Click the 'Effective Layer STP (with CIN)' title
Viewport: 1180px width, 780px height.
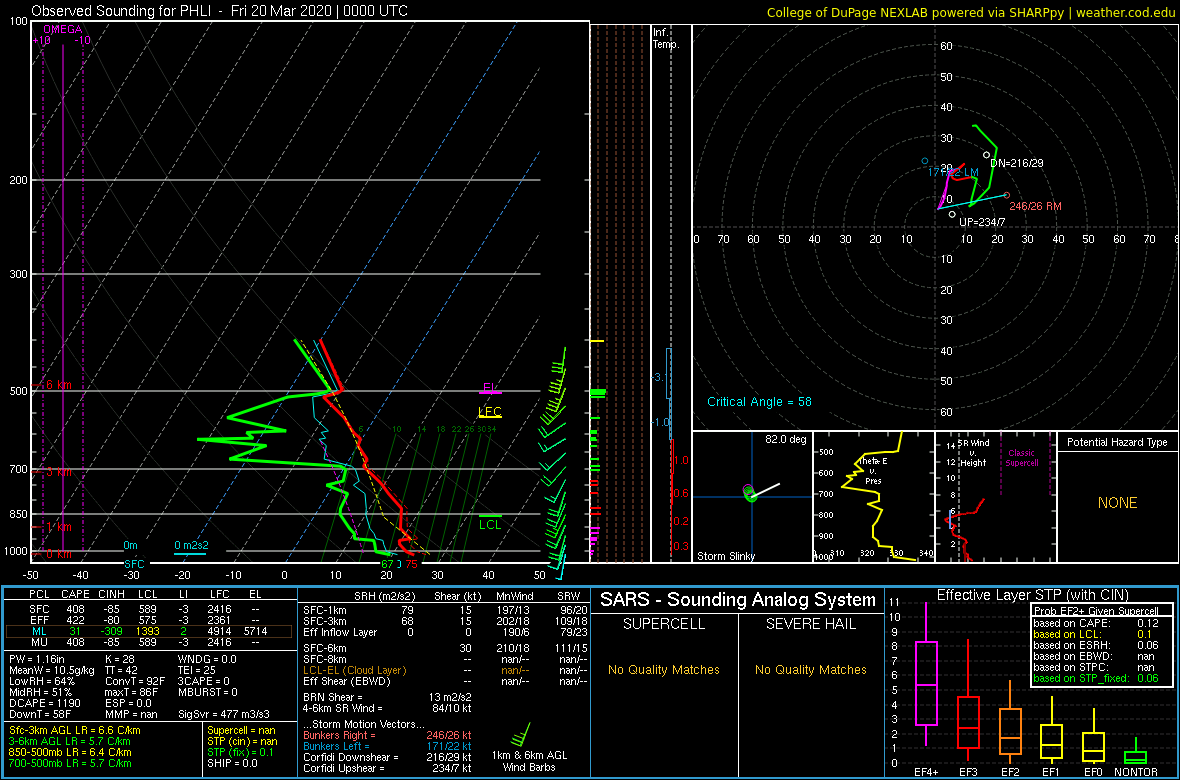pos(1030,595)
